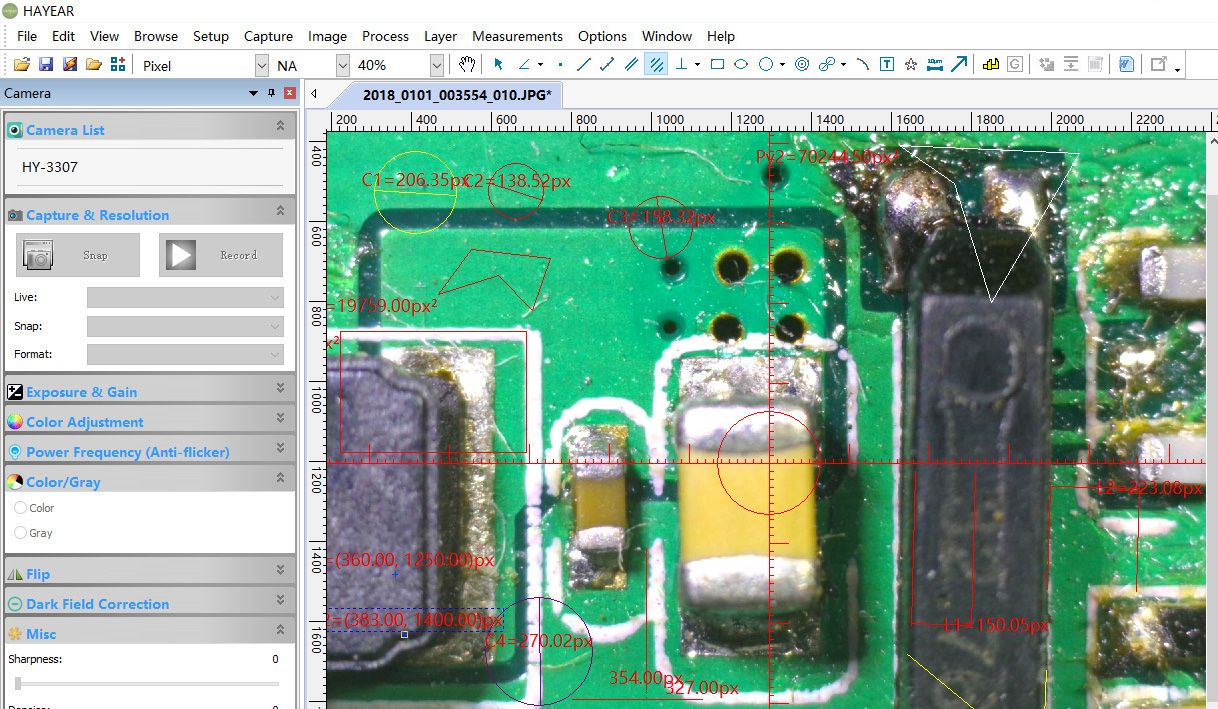This screenshot has width=1218, height=709.
Task: Choose the text annotation tool
Action: coord(887,65)
